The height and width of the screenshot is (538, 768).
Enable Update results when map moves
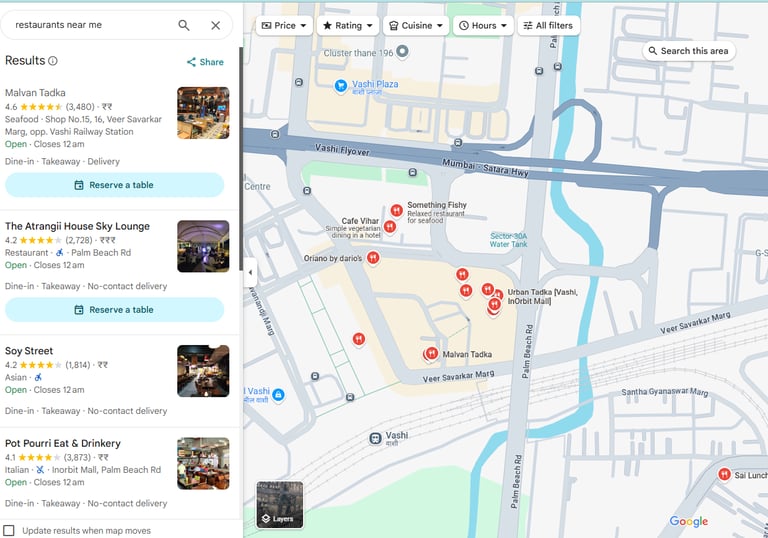point(9,531)
